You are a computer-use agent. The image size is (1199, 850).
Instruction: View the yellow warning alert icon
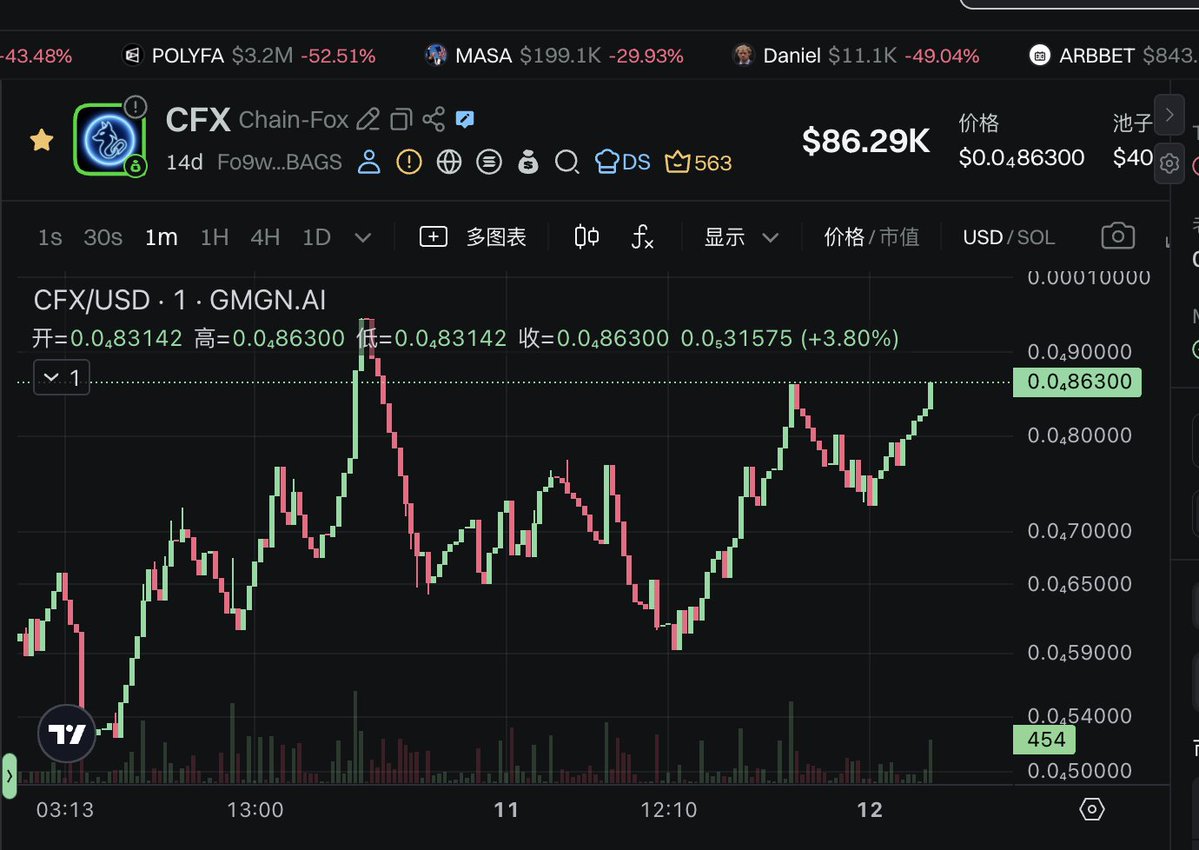409,162
